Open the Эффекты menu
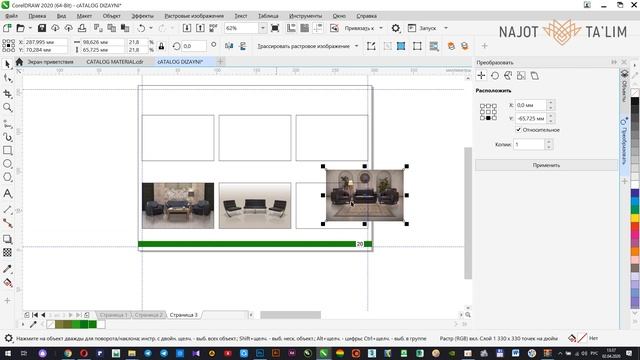Viewport: 640px width, 360px height. (x=142, y=16)
